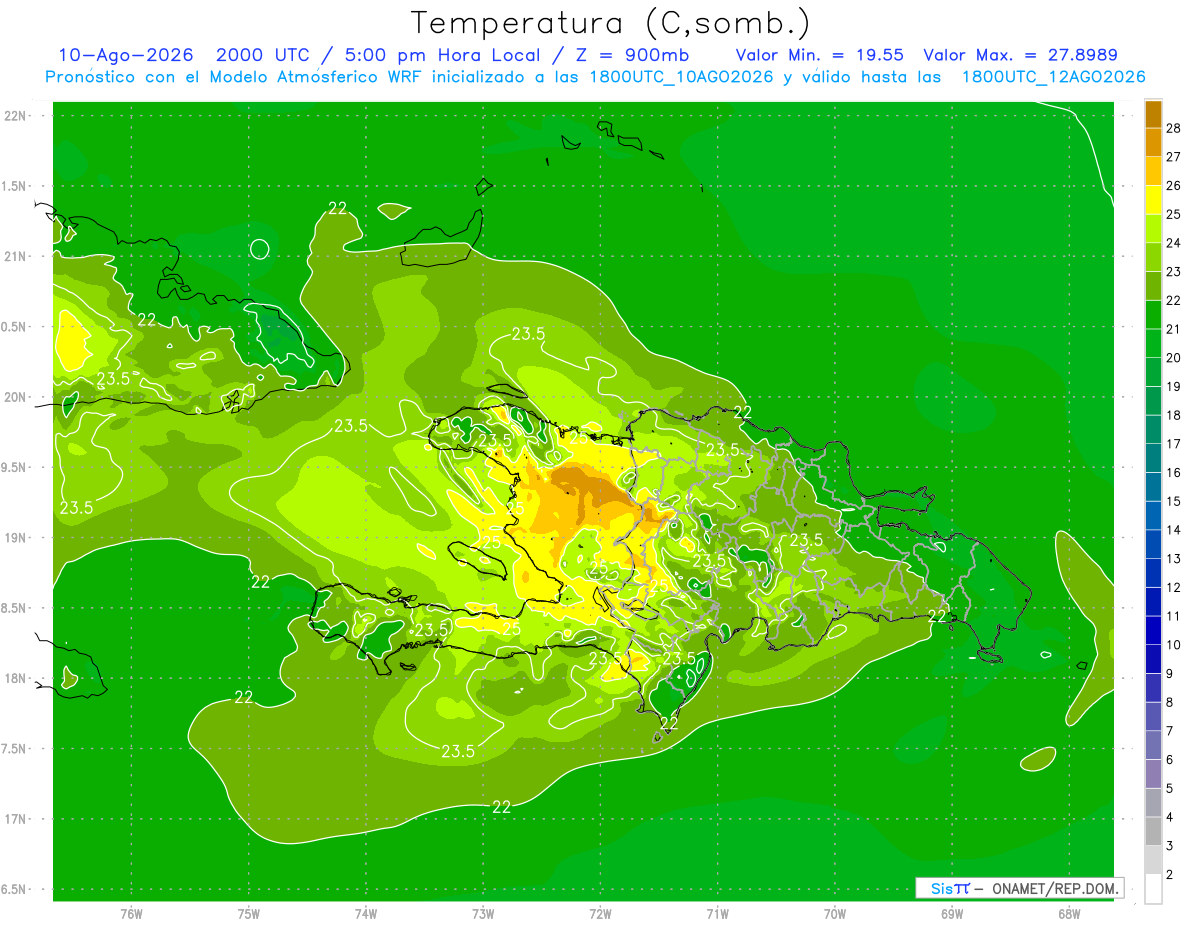Click the '7.5N' latitude tick label

[16, 748]
